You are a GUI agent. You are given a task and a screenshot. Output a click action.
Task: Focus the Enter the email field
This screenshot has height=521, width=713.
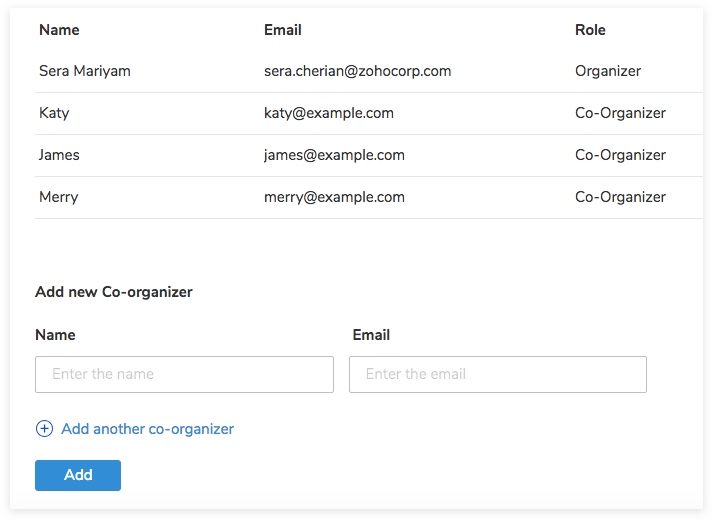click(x=497, y=374)
